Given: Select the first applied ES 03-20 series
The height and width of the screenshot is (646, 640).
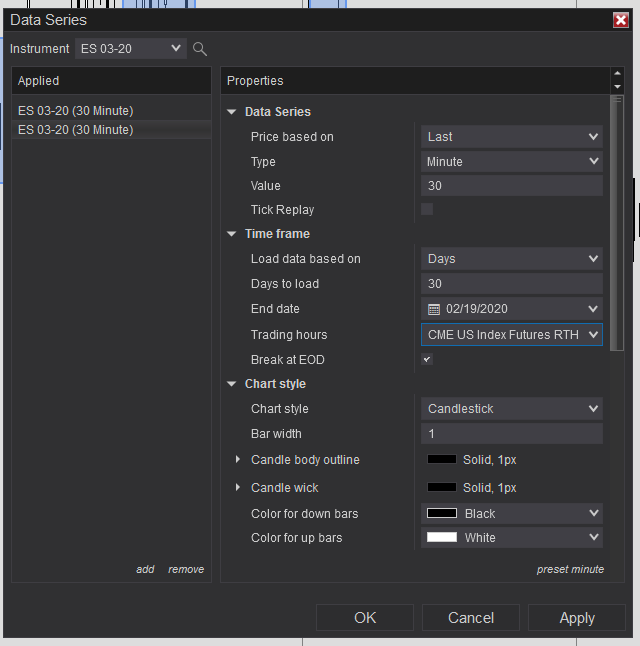Looking at the screenshot, I should tap(111, 111).
